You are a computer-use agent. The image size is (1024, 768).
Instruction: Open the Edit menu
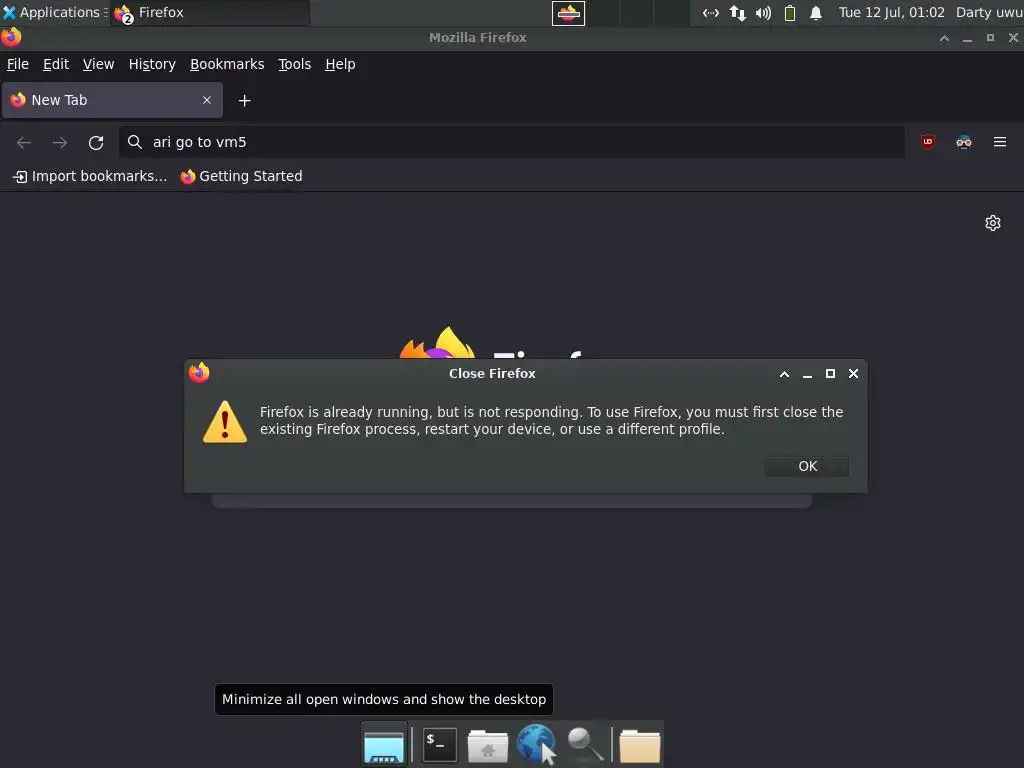pos(56,64)
